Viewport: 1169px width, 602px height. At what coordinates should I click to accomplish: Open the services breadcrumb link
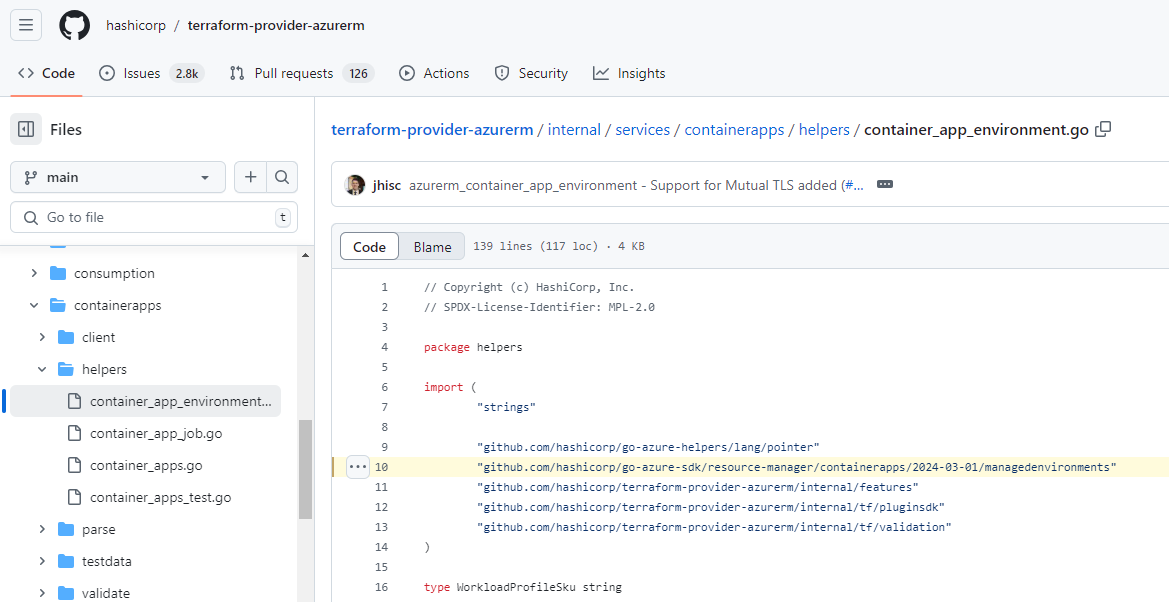(x=642, y=129)
